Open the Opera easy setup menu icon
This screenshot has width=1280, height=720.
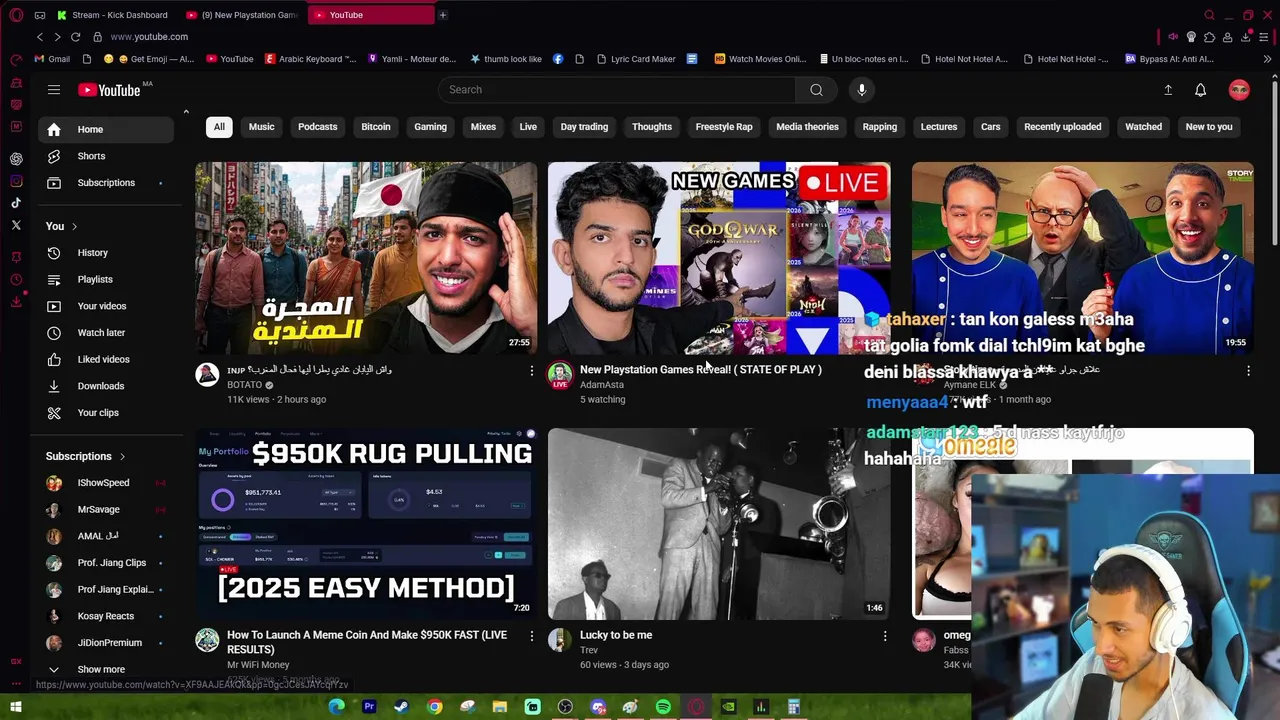(x=1265, y=37)
